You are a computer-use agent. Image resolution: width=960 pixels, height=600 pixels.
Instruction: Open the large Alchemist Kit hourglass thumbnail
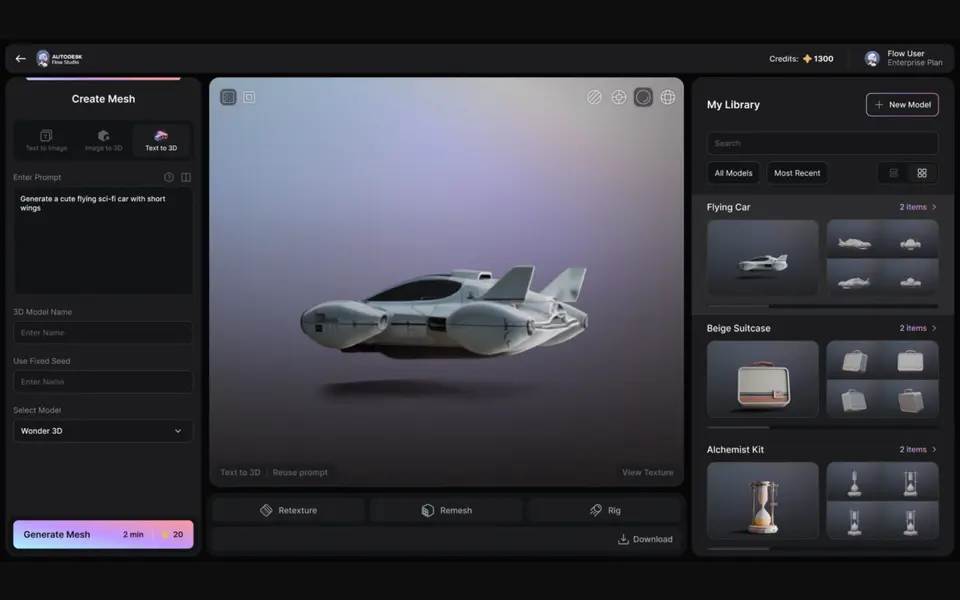(762, 500)
